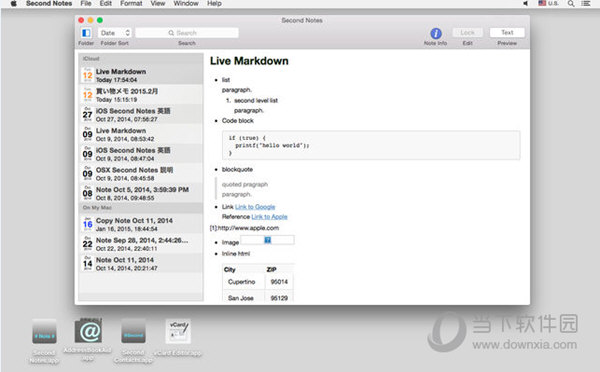Open the File menu

pos(86,3)
